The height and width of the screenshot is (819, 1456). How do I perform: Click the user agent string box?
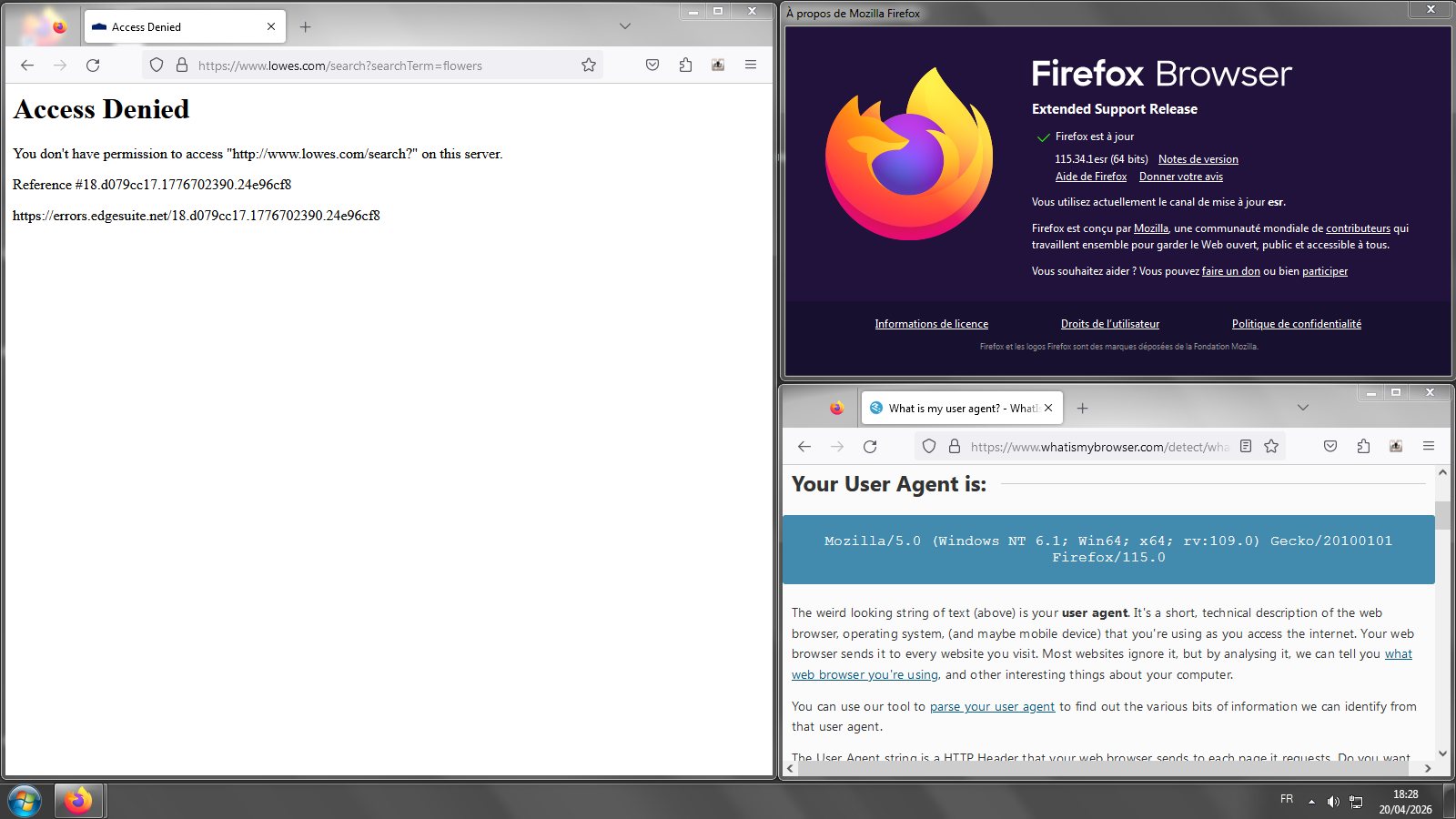coord(1108,550)
